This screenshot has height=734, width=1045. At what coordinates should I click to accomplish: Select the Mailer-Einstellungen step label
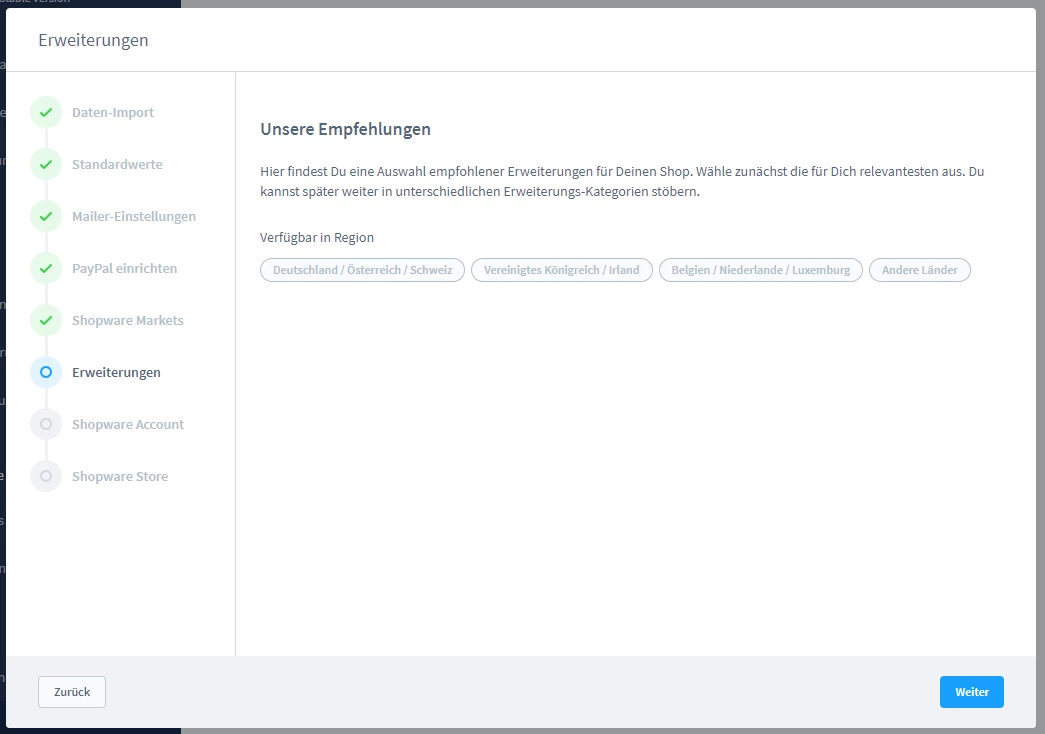point(134,217)
